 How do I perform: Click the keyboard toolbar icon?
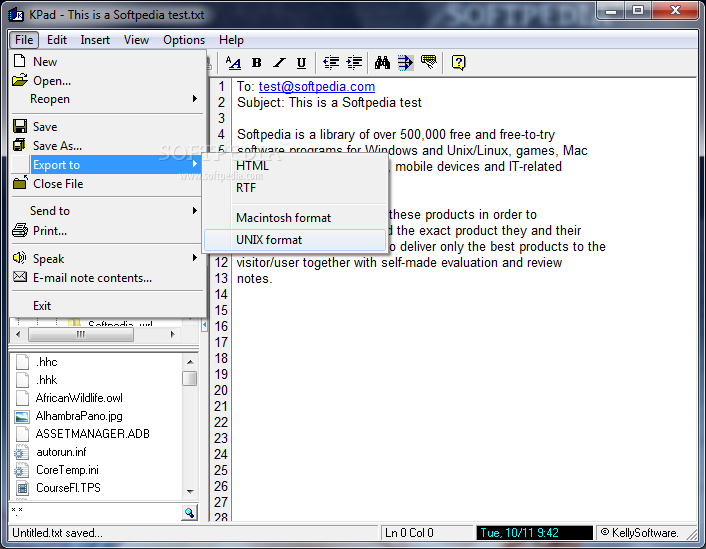point(428,62)
